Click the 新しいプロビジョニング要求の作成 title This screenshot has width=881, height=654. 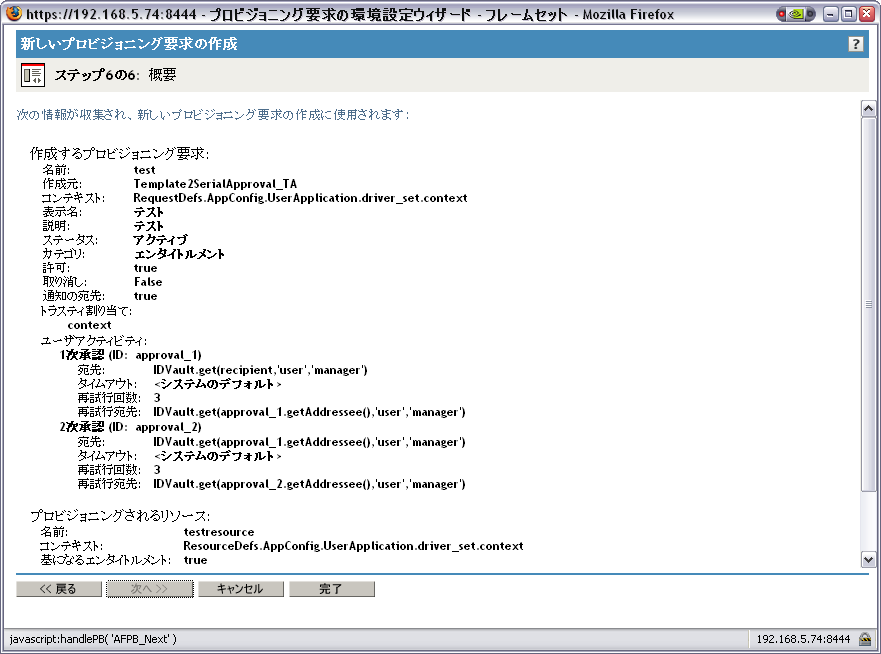[129, 44]
